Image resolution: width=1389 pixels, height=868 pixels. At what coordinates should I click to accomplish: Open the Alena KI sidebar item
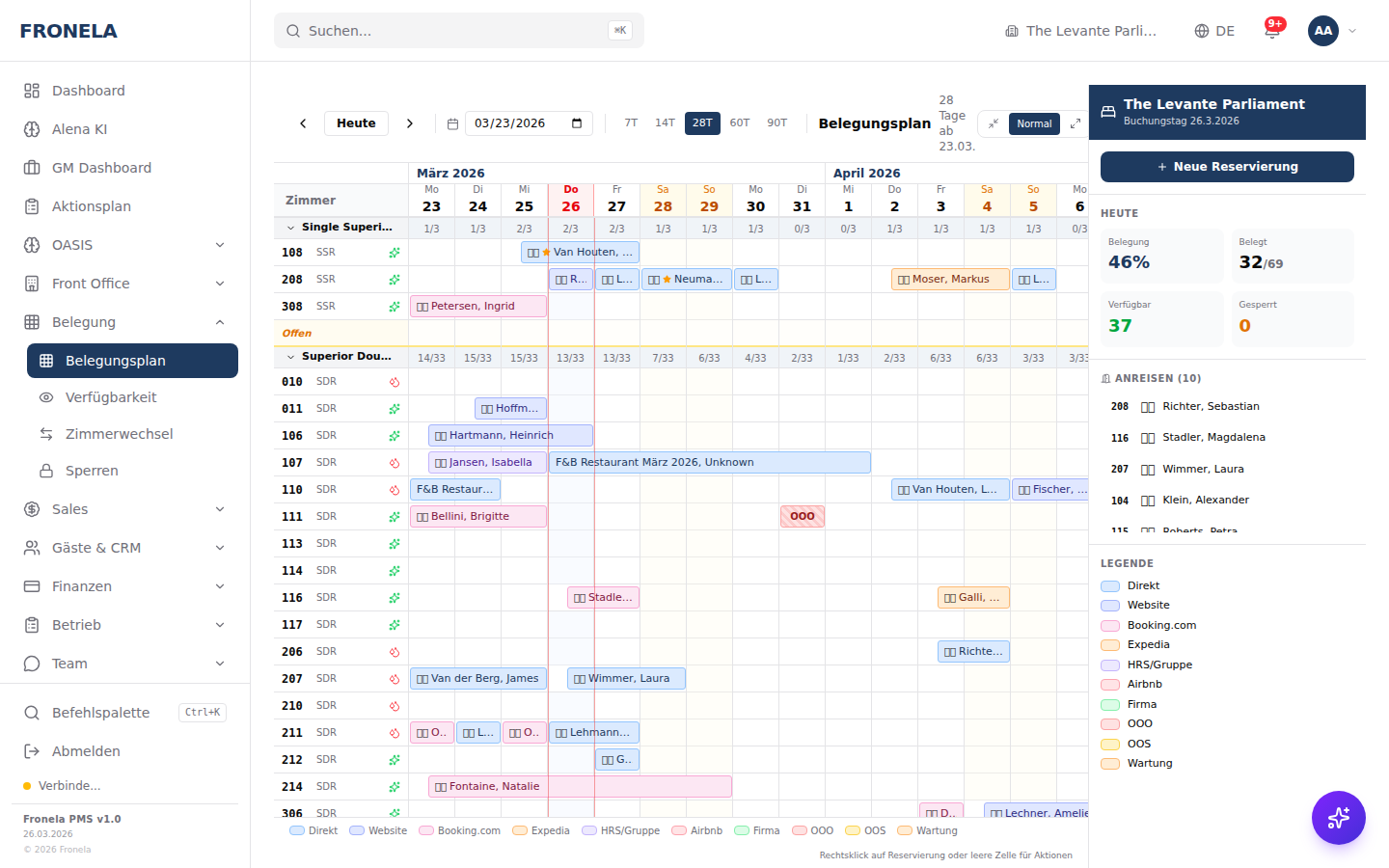[x=79, y=129]
